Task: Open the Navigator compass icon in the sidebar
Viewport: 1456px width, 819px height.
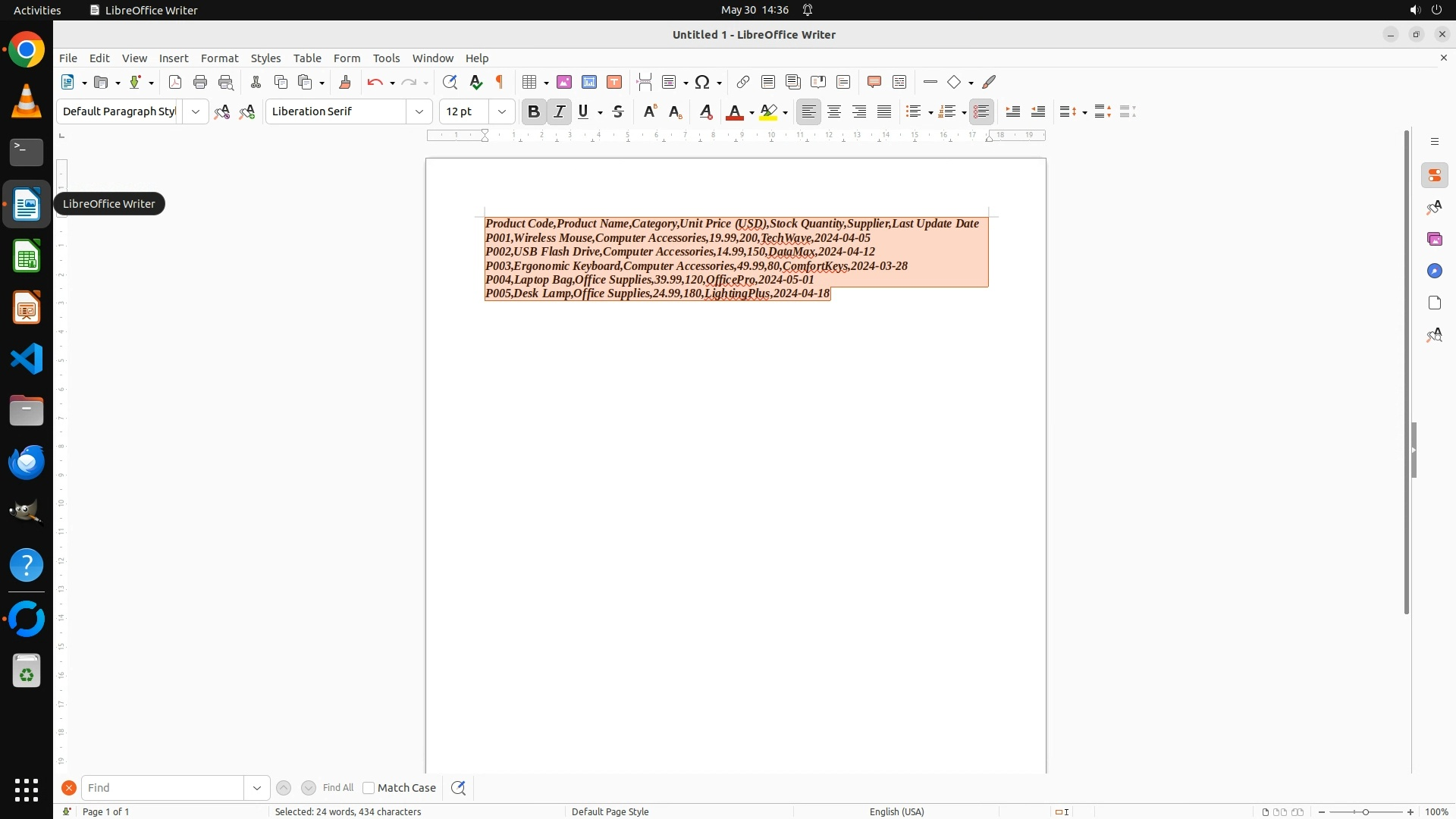Action: click(x=1434, y=271)
